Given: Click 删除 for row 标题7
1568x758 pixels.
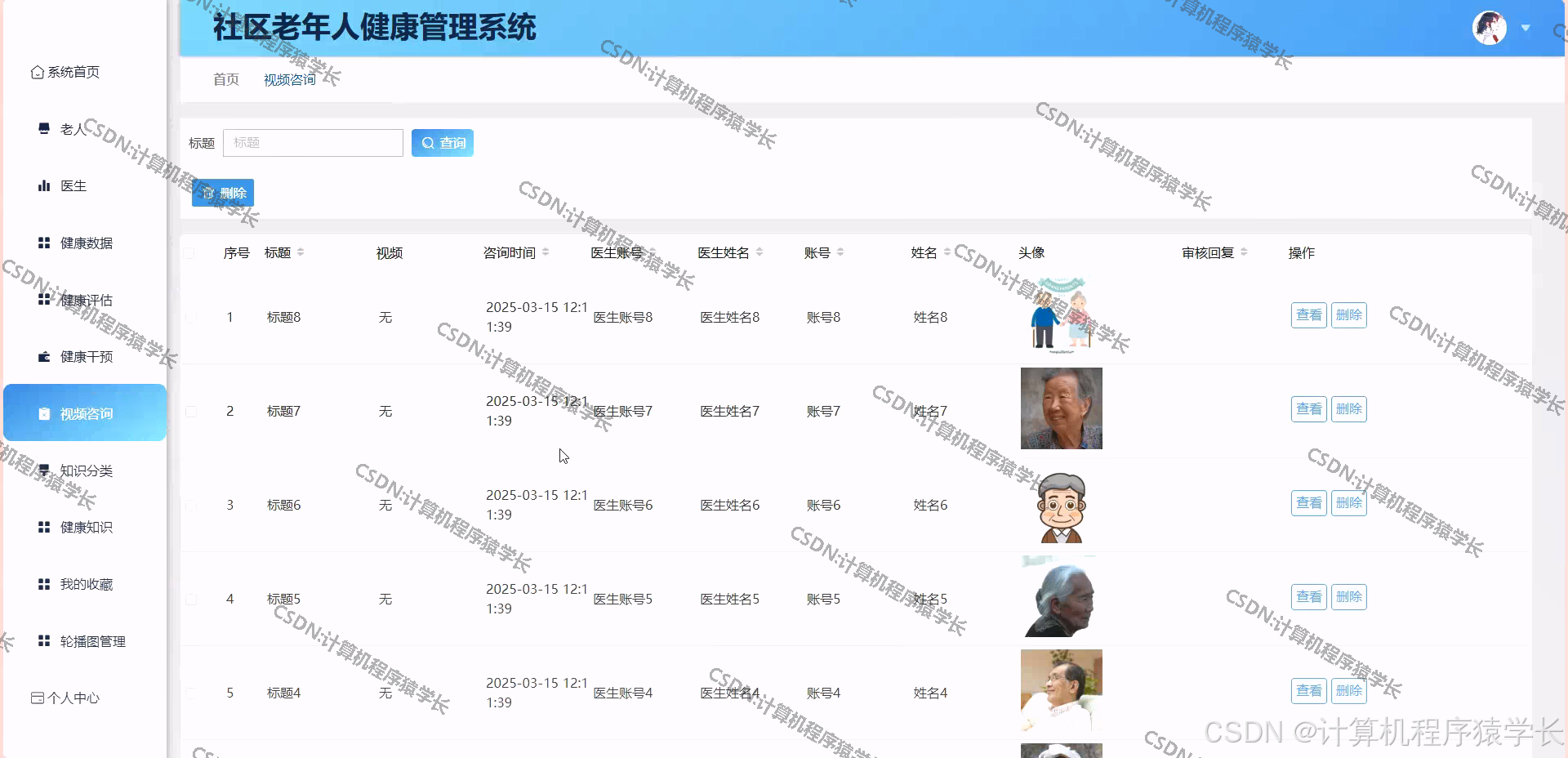Looking at the screenshot, I should click(x=1349, y=409).
